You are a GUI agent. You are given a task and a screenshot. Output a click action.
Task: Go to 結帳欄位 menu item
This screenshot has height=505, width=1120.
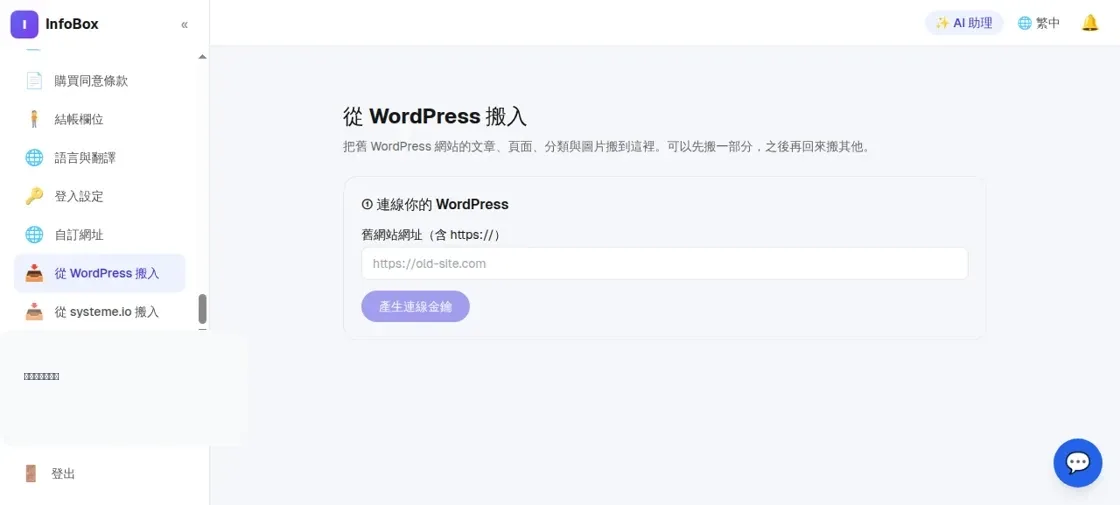point(100,119)
